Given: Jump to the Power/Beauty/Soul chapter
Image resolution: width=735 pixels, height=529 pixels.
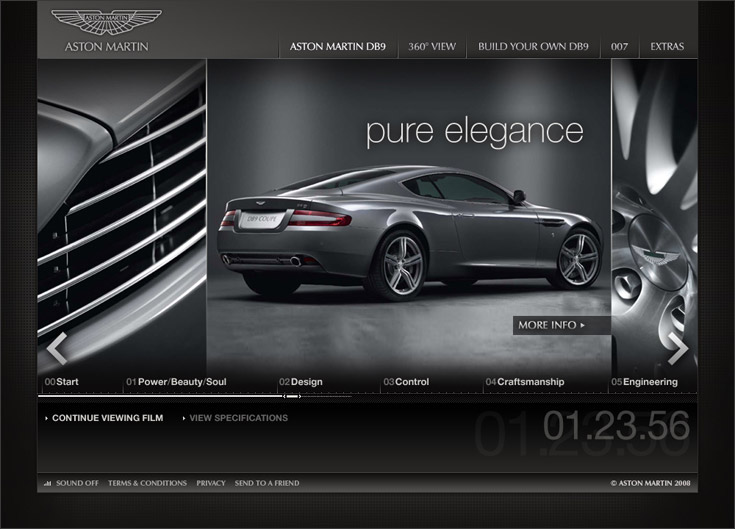Looking at the screenshot, I should click(176, 382).
